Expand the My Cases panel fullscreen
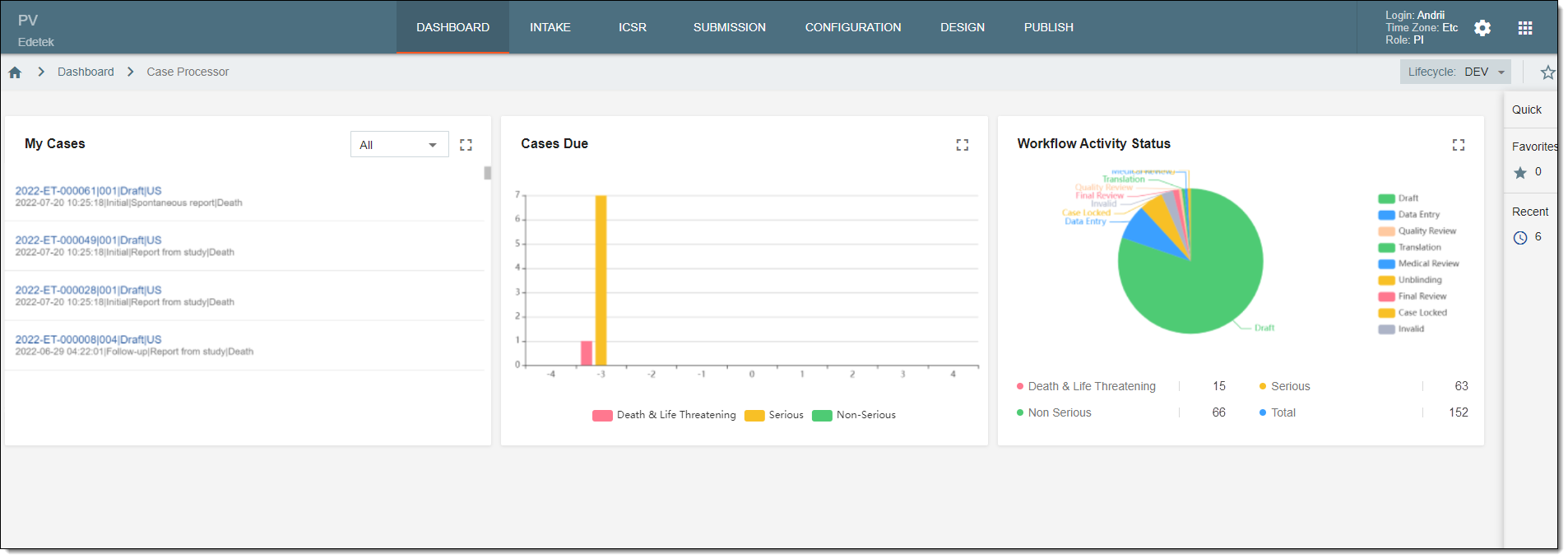Viewport: 1568px width, 559px height. coord(466,145)
